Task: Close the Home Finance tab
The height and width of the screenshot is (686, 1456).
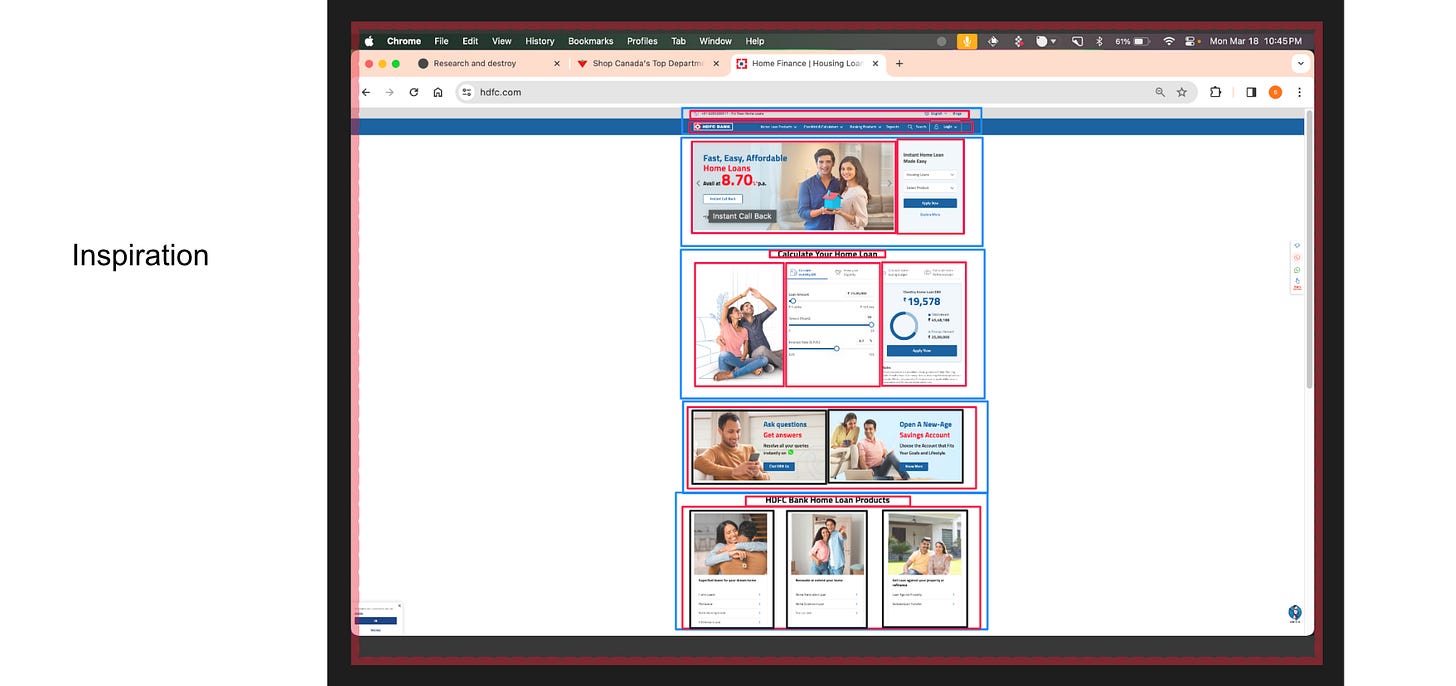Action: pyautogui.click(x=876, y=63)
